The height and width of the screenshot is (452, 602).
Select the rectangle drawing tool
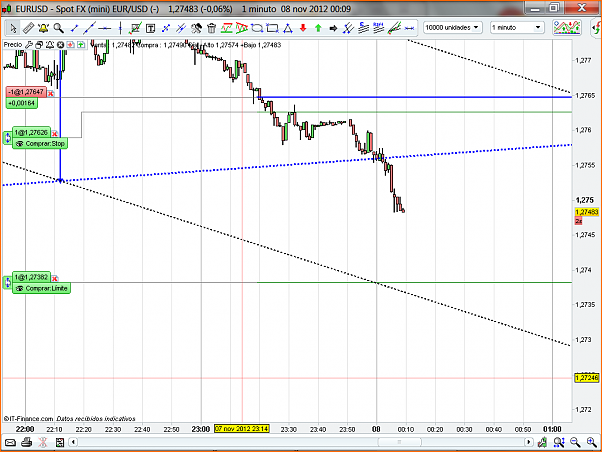pyautogui.click(x=272, y=28)
